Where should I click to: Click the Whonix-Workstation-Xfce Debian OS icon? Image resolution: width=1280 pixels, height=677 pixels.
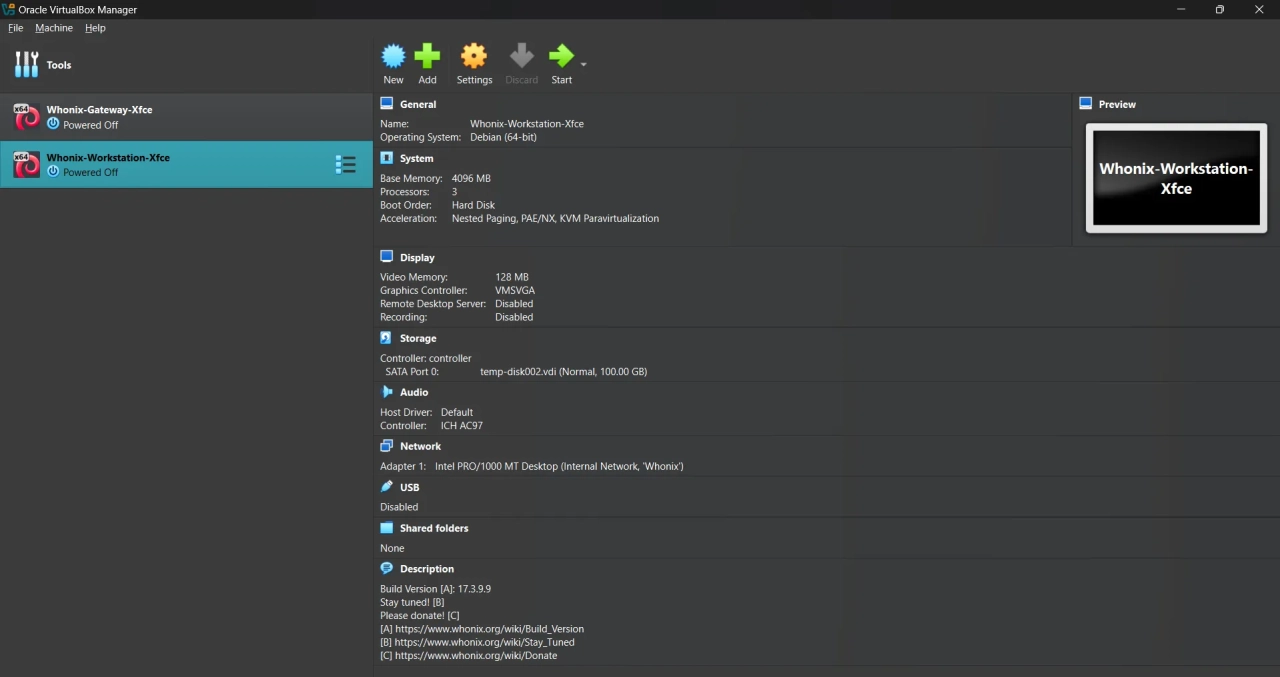(x=26, y=165)
